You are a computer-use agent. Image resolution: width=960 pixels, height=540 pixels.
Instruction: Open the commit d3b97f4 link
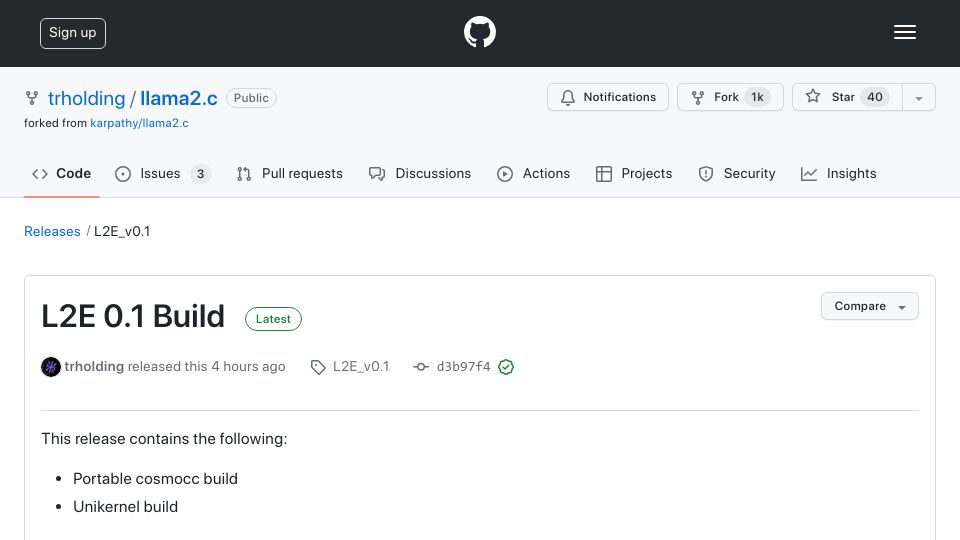(463, 366)
